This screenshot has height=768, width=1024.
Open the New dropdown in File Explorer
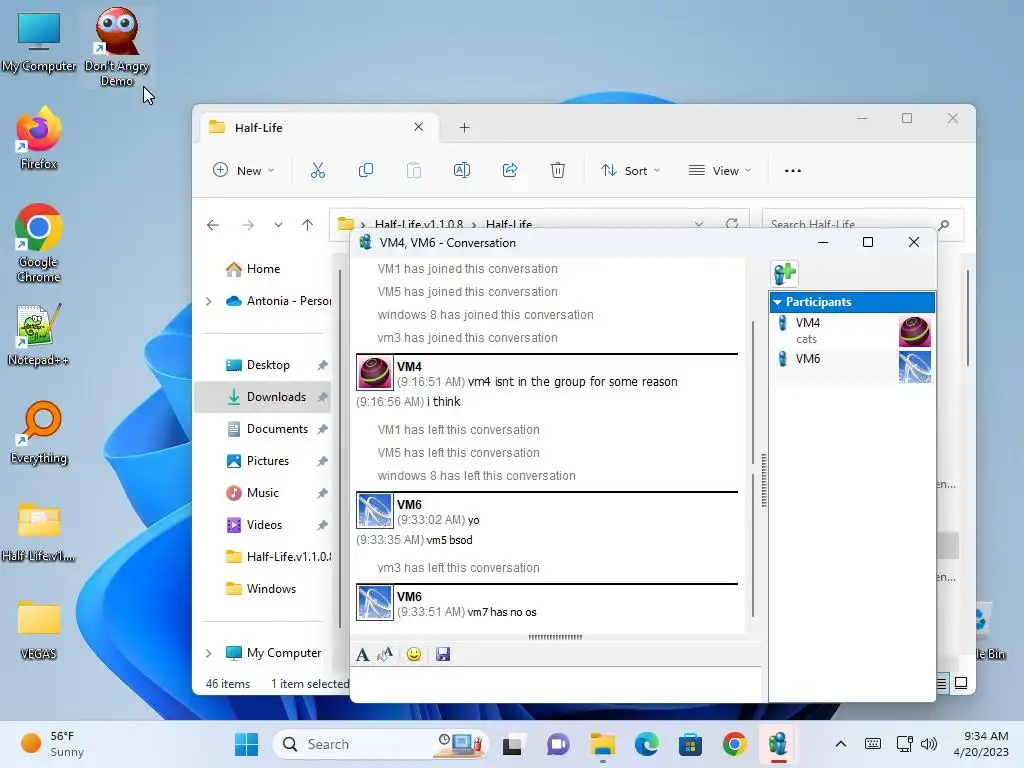[244, 170]
